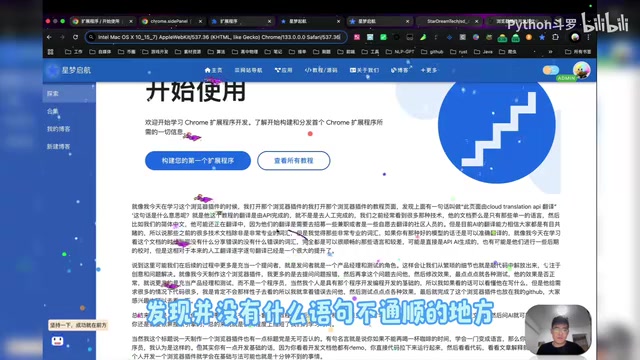The height and width of the screenshot is (360, 640).
Task: Click the 开始使用 page heading
Action: tap(196, 92)
